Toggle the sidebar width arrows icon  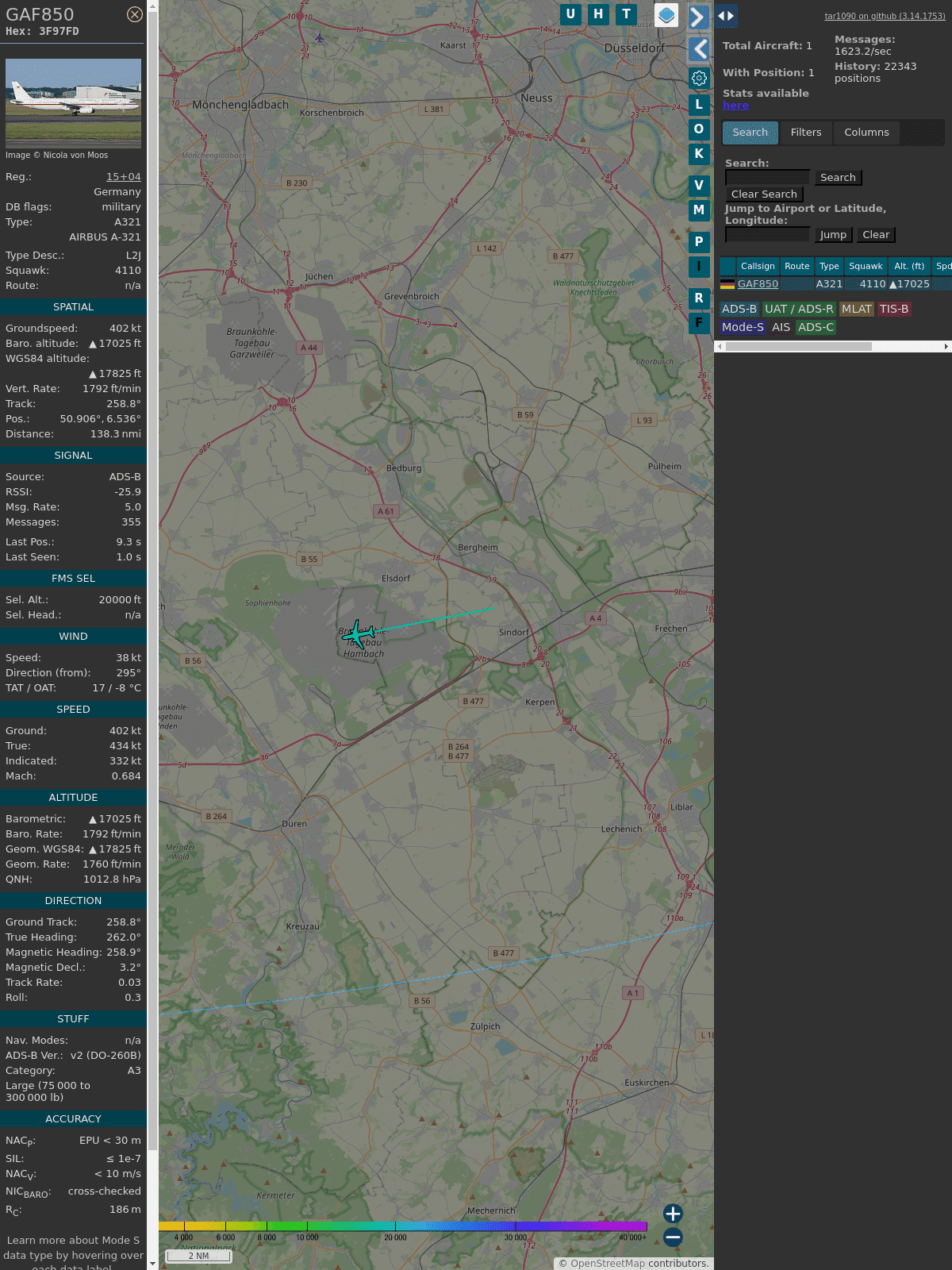[x=726, y=16]
